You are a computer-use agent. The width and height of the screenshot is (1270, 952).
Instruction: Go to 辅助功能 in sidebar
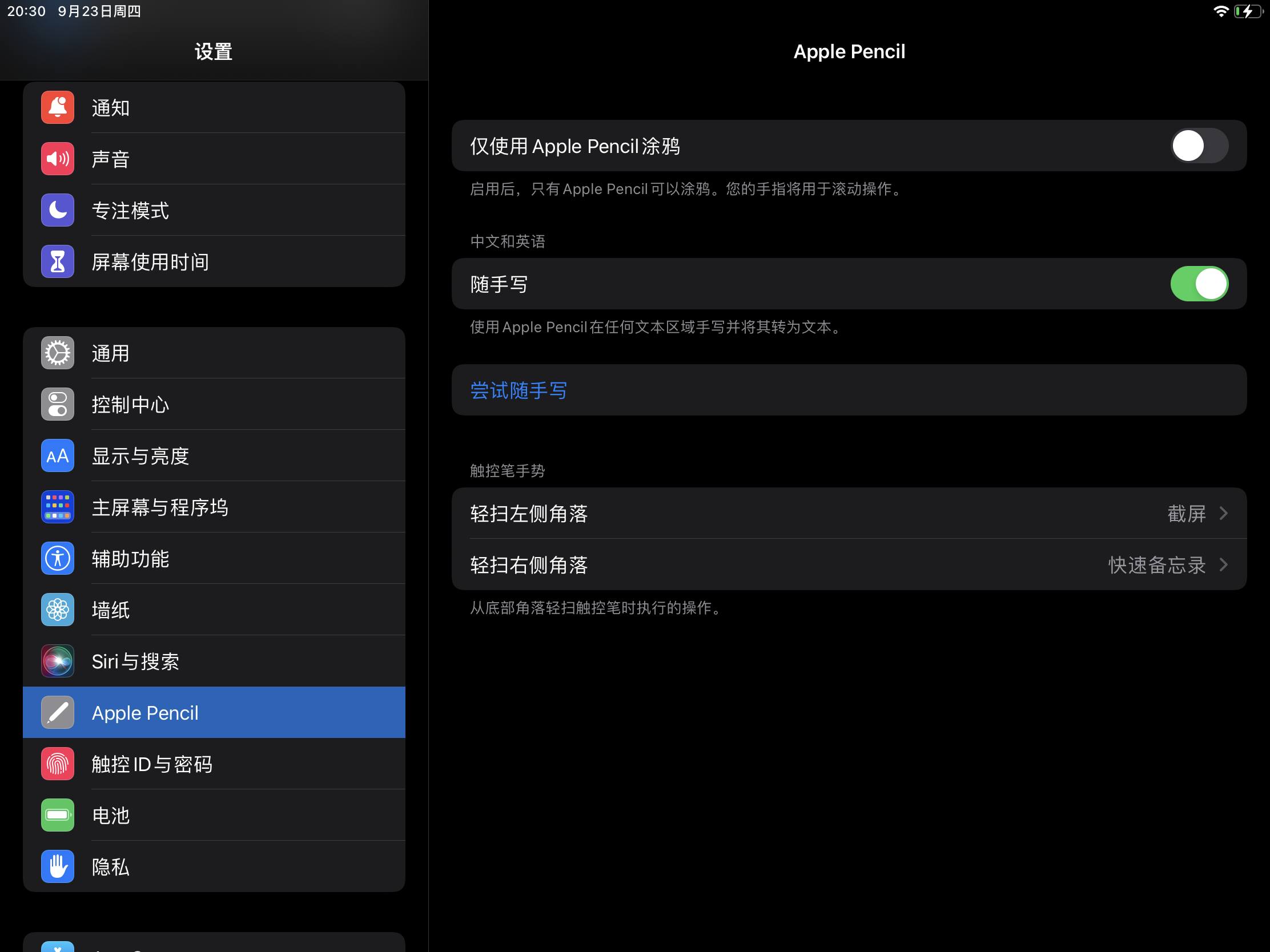[x=130, y=559]
